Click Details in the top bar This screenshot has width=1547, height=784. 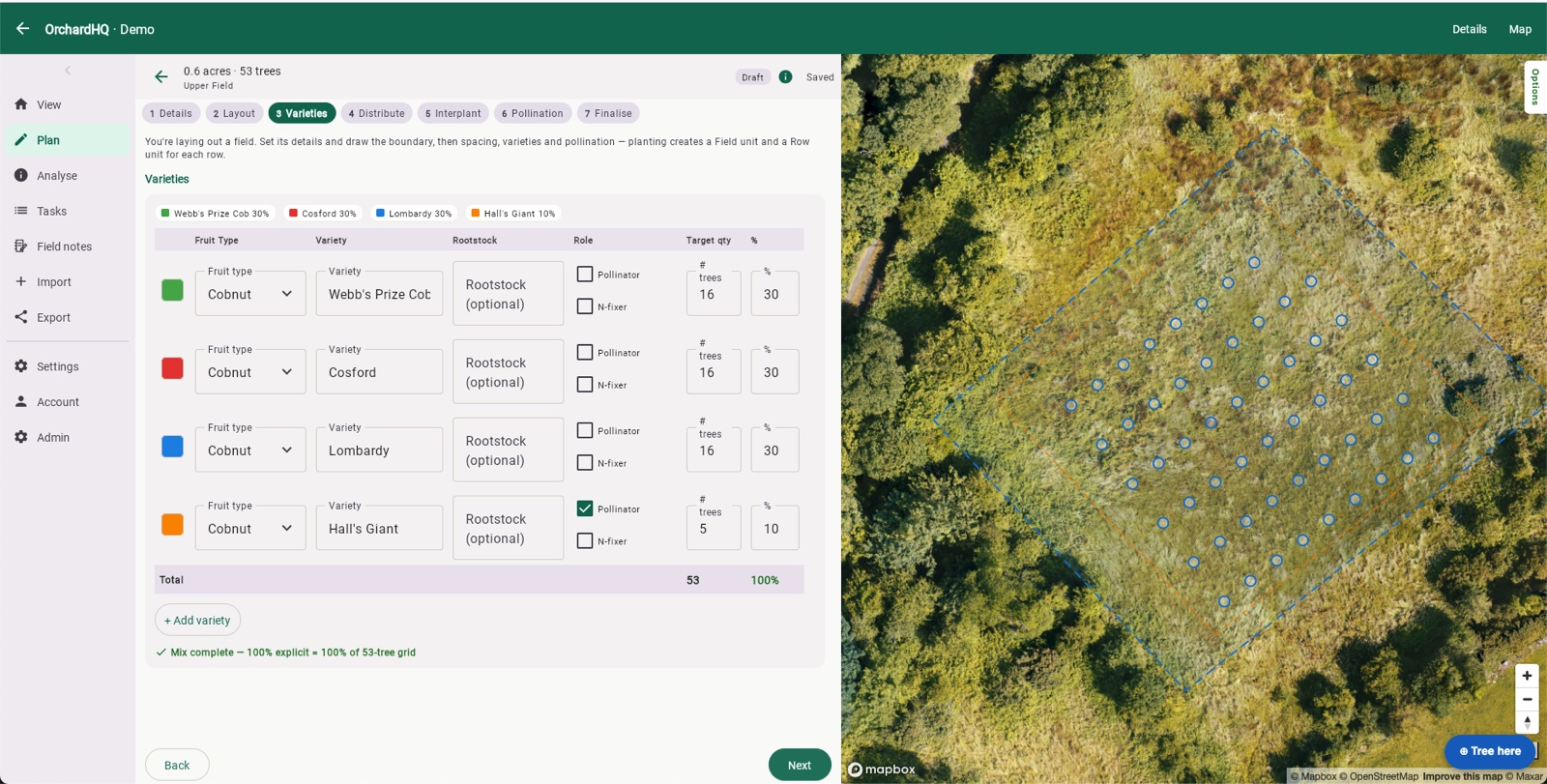tap(1469, 29)
